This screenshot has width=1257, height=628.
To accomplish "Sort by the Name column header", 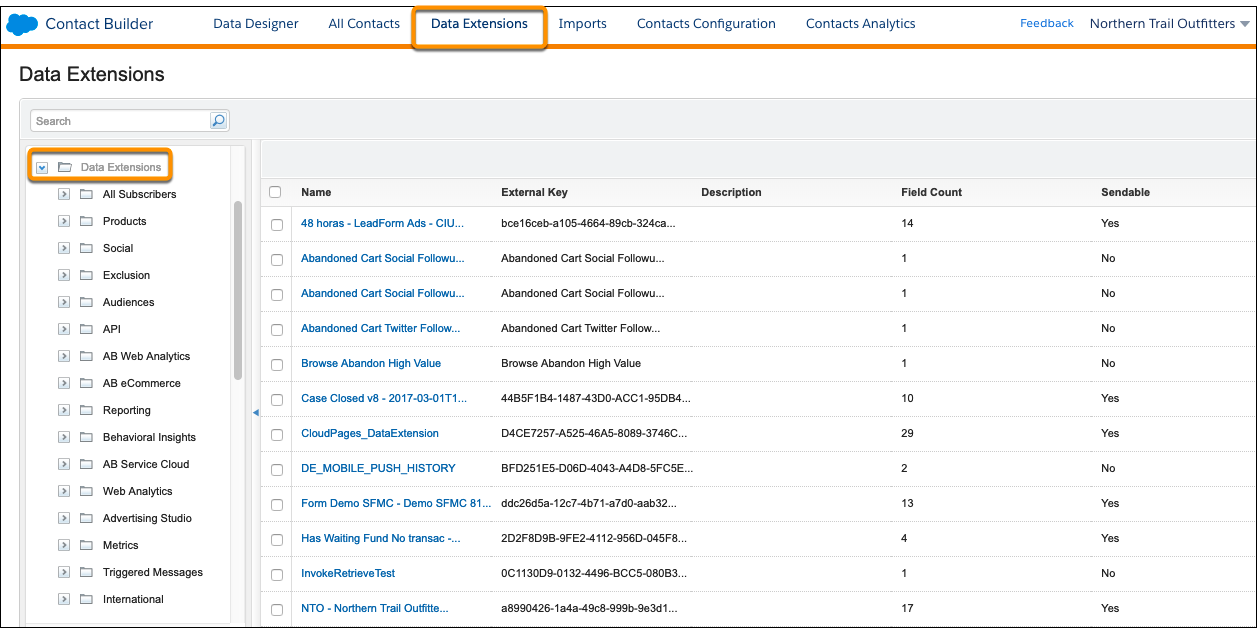I will [316, 192].
